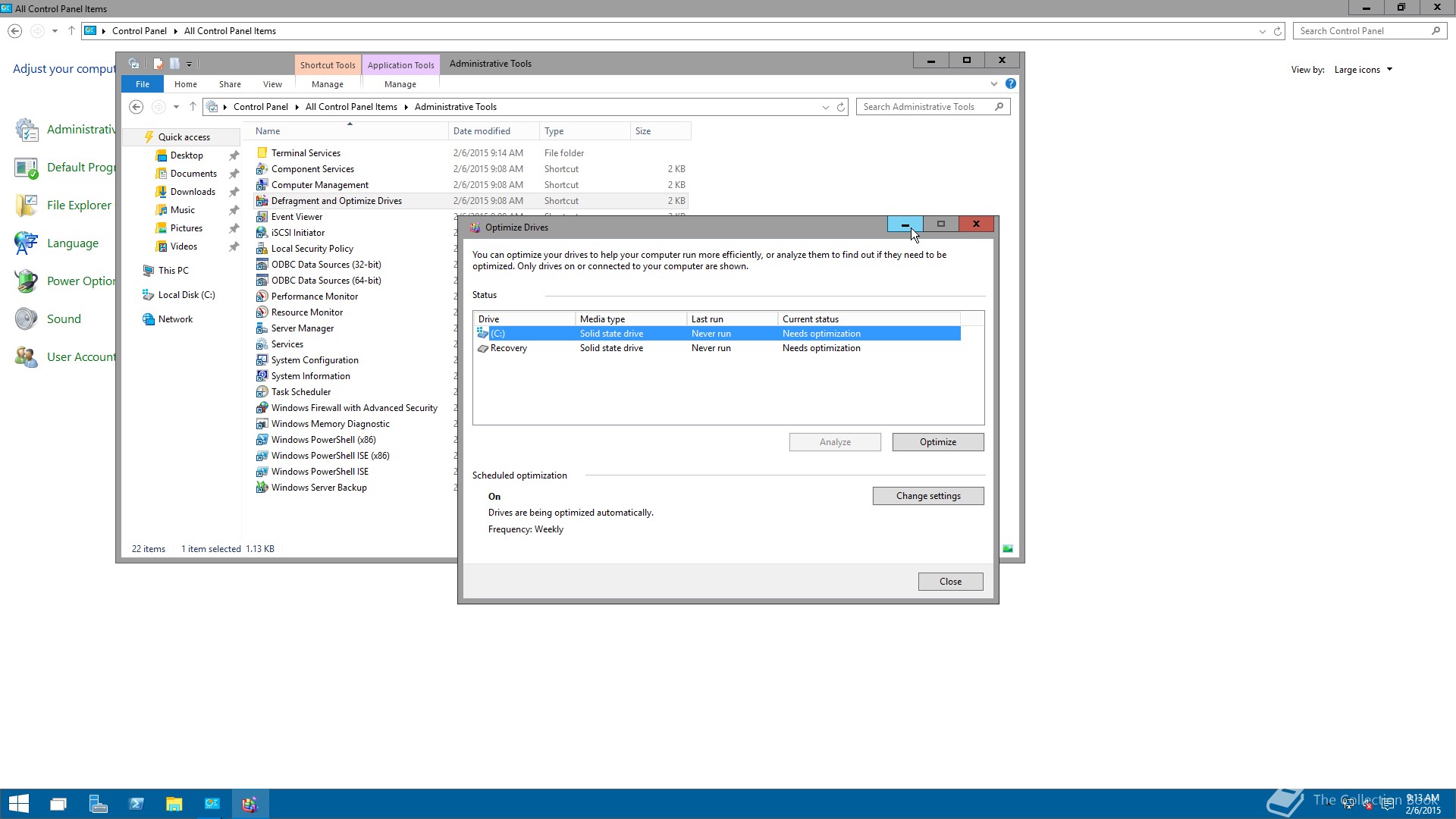Open the Power Options link
1456x819 pixels.
81,281
